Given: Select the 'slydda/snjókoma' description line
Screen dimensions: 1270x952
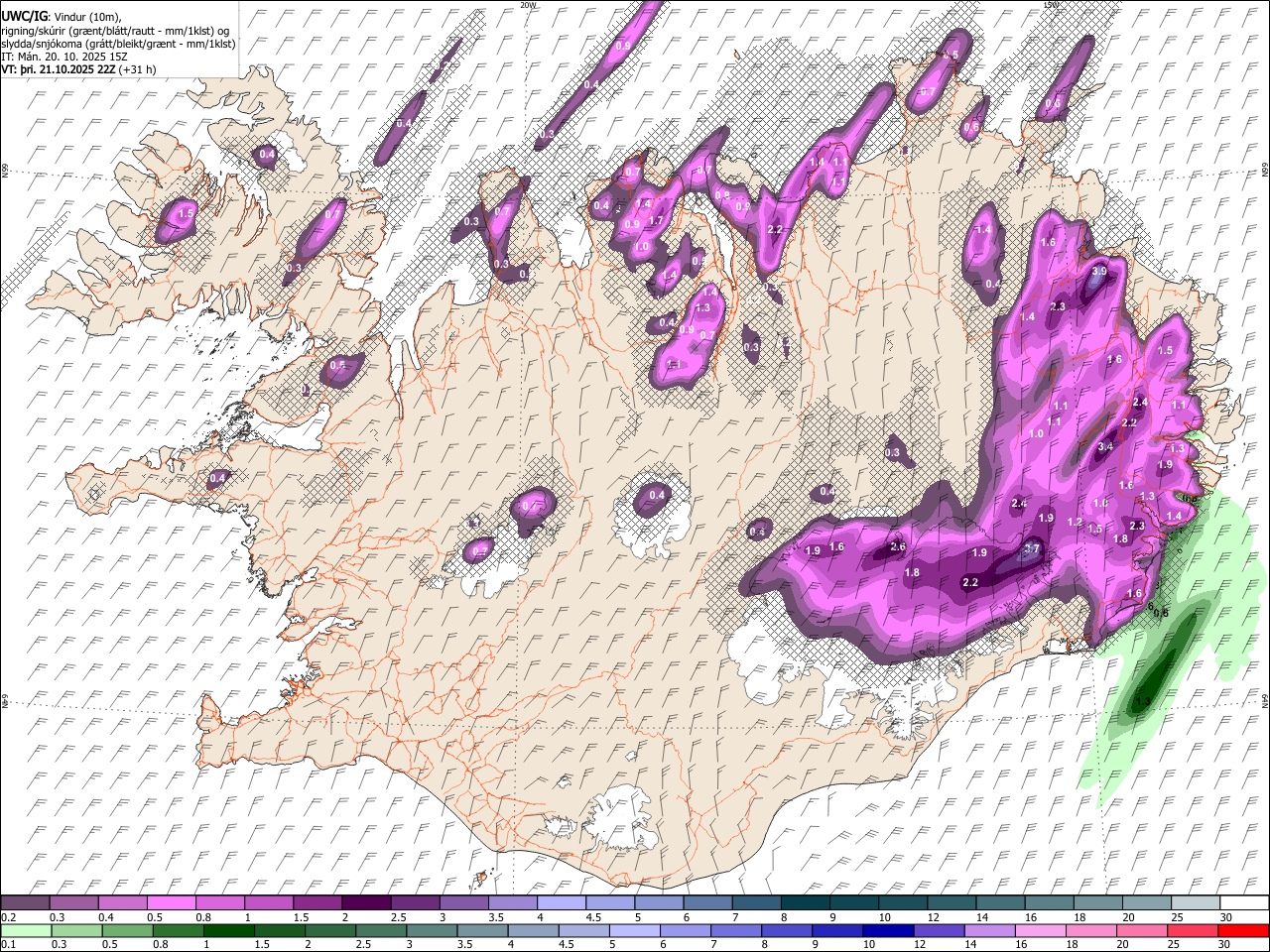Looking at the screenshot, I should (x=118, y=44).
